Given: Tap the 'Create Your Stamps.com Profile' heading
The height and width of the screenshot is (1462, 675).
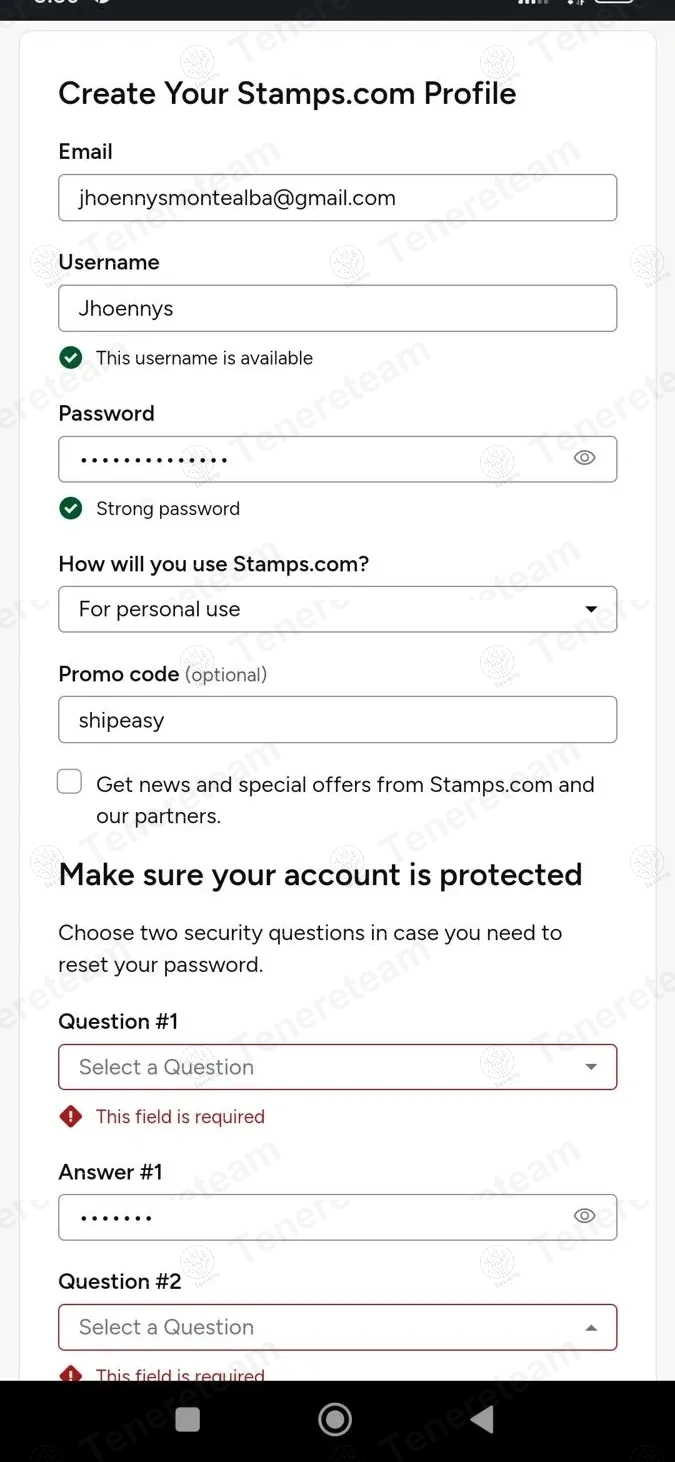Looking at the screenshot, I should click(287, 94).
